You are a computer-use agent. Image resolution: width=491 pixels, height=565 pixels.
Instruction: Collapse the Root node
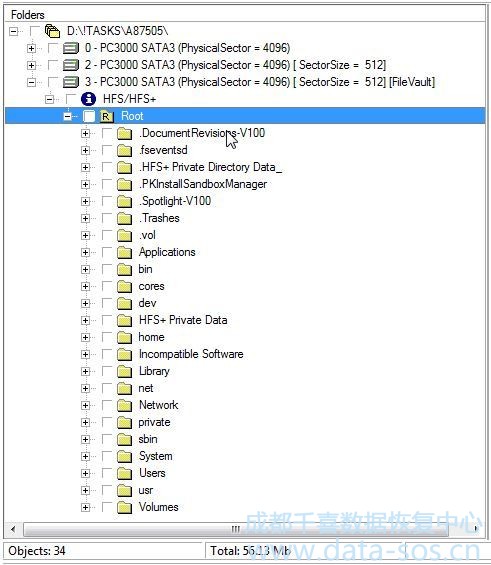(x=67, y=116)
